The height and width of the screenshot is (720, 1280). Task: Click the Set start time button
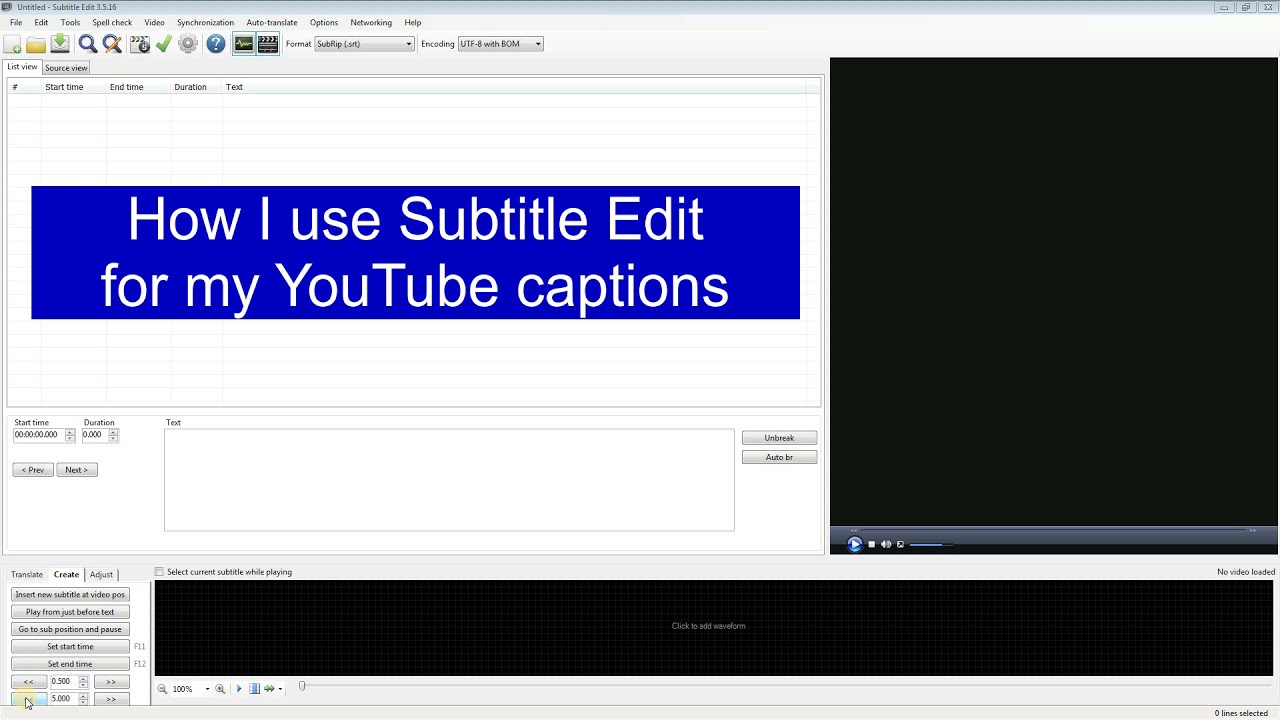[x=70, y=647]
